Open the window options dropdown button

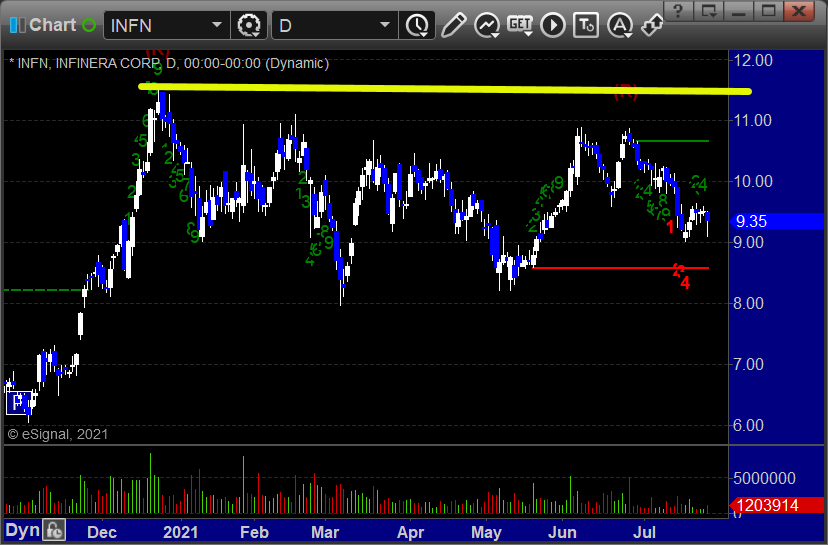(x=708, y=11)
